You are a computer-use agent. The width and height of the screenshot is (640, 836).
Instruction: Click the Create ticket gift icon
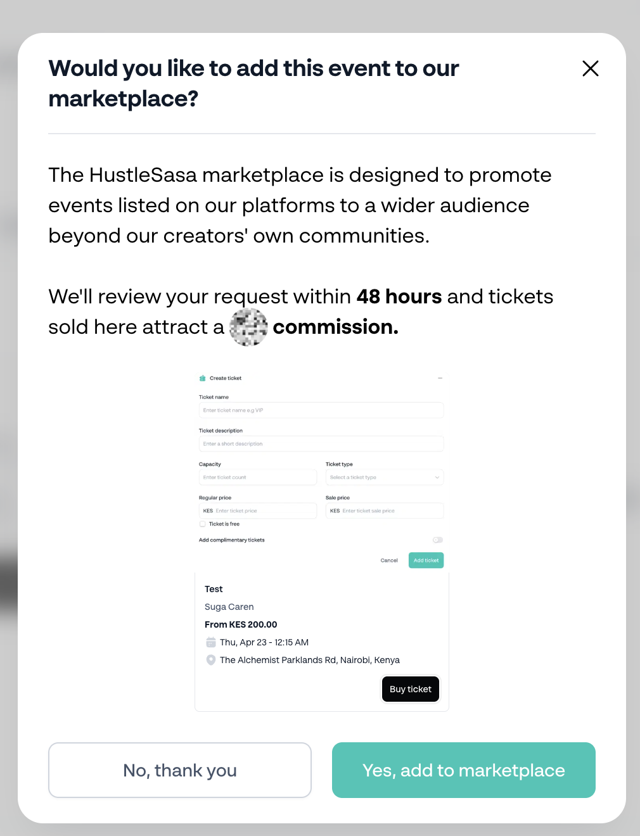pyautogui.click(x=202, y=378)
